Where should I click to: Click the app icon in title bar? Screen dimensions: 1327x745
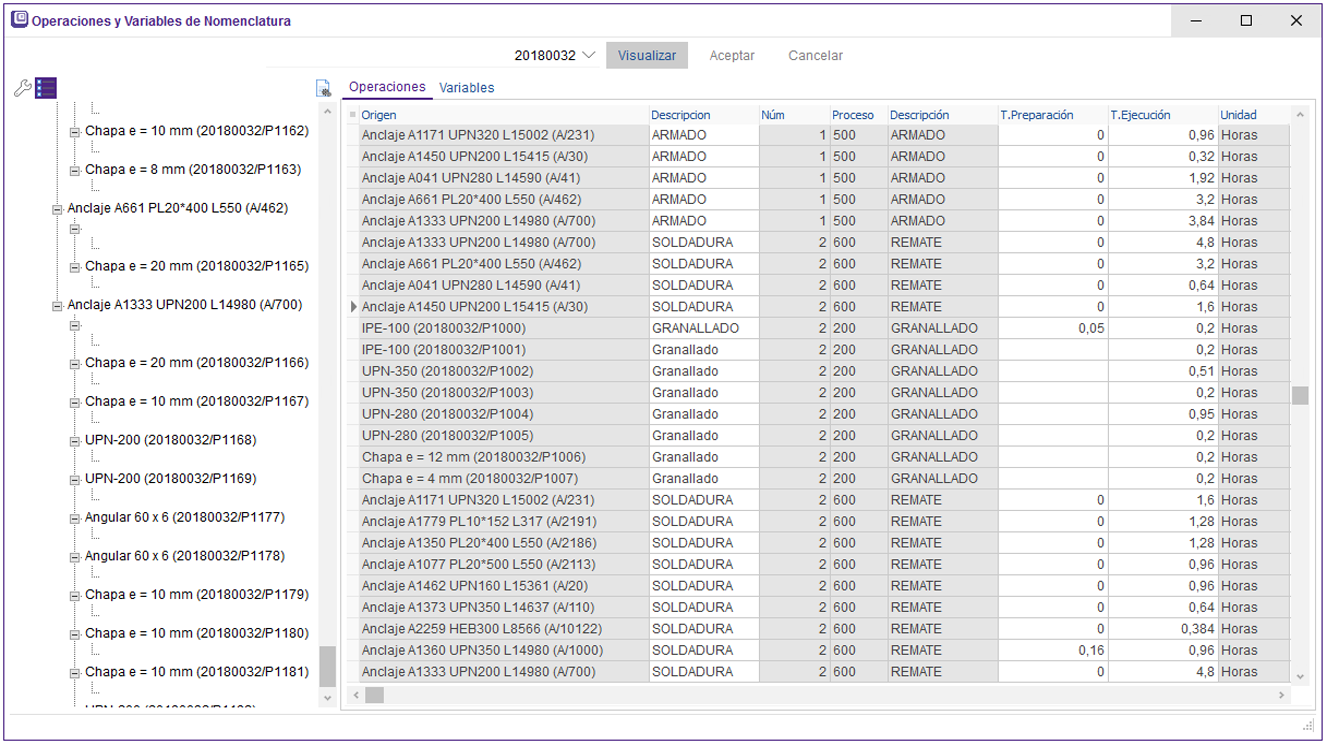pos(19,20)
